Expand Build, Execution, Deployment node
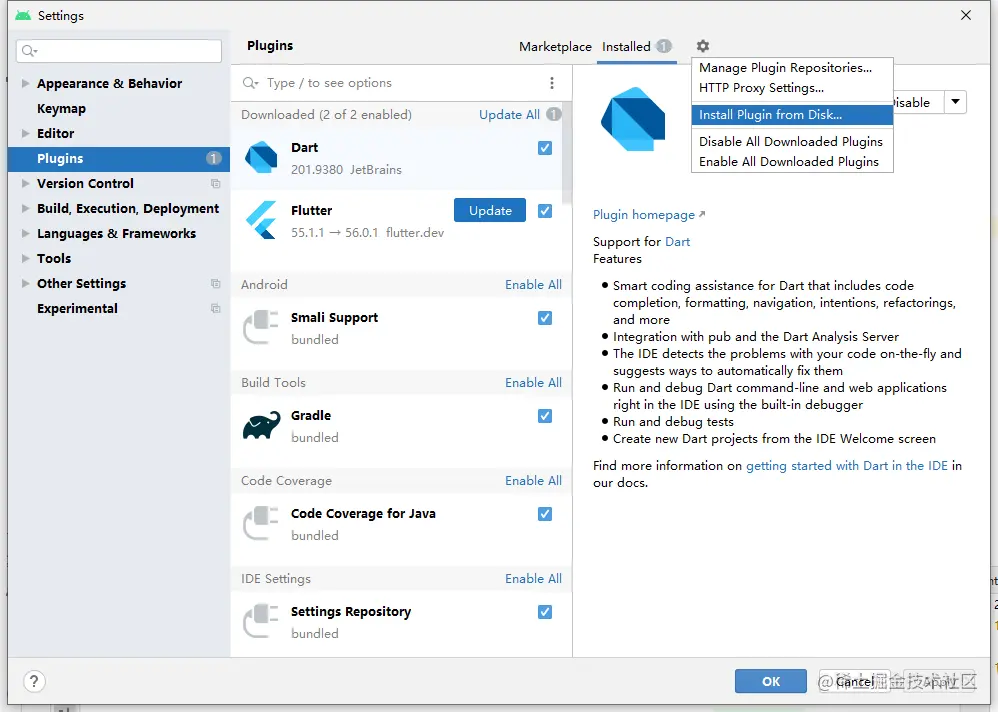Image resolution: width=998 pixels, height=712 pixels. click(25, 208)
